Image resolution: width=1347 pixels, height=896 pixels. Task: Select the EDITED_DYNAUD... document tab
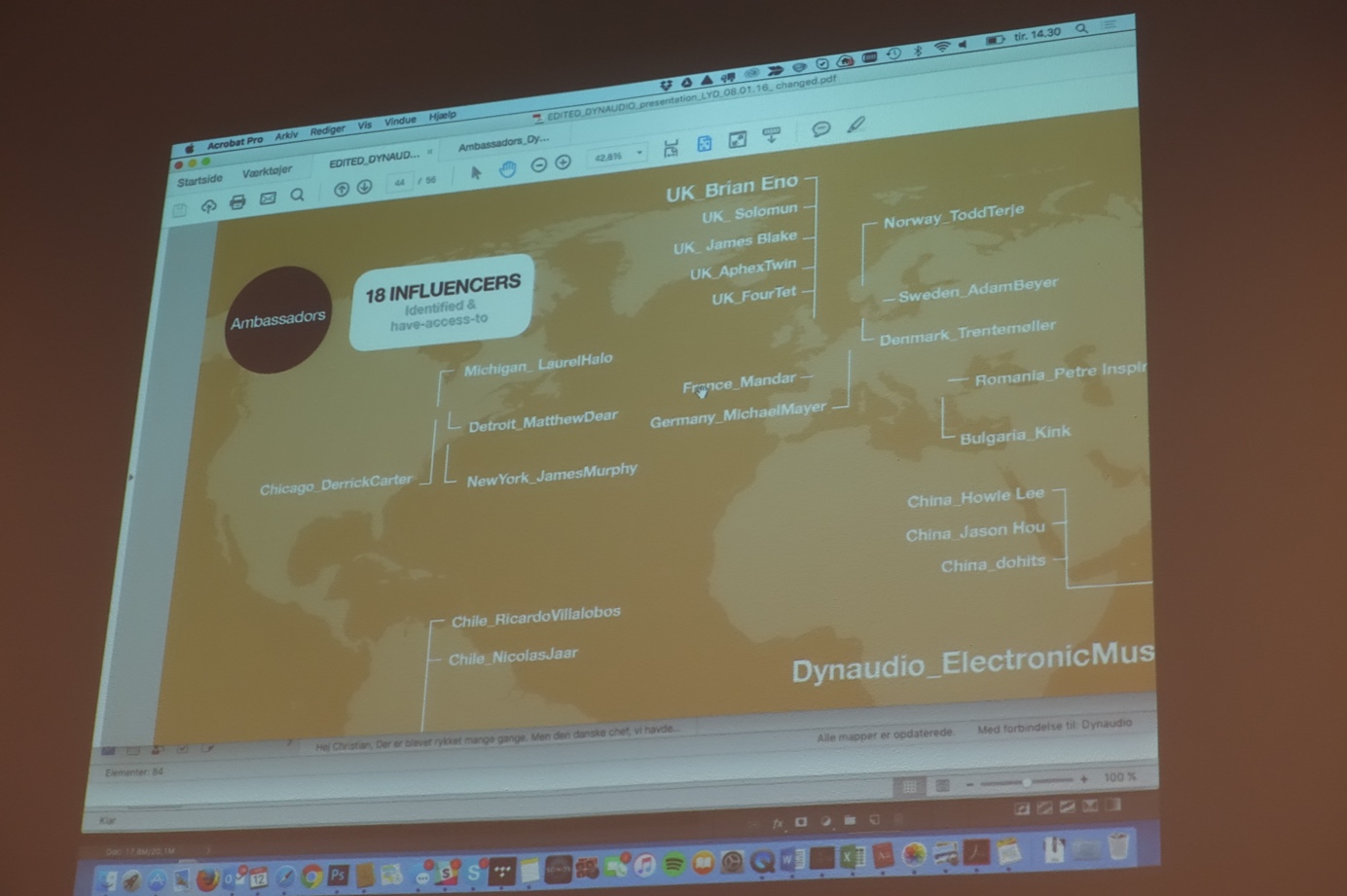tap(374, 158)
